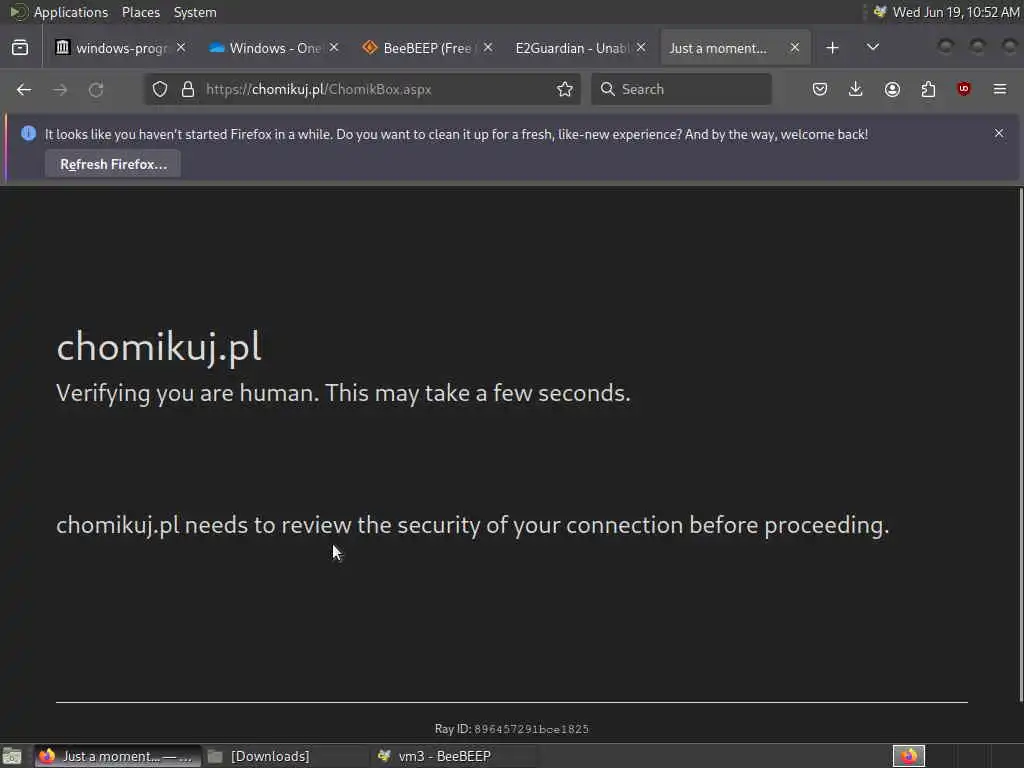This screenshot has width=1024, height=768.
Task: Open the System menu
Action: click(195, 12)
